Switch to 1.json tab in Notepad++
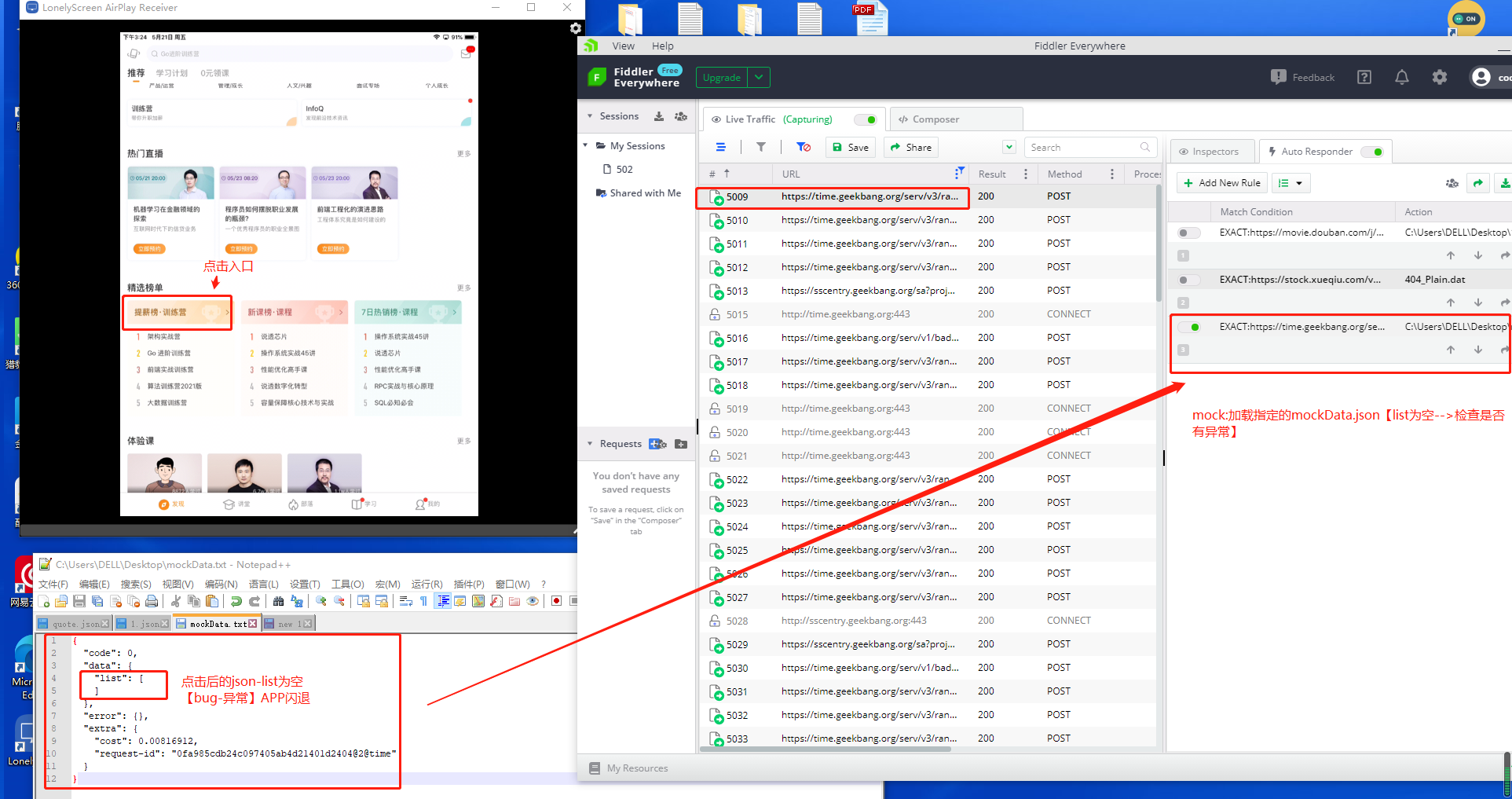Image resolution: width=1512 pixels, height=799 pixels. click(x=142, y=624)
